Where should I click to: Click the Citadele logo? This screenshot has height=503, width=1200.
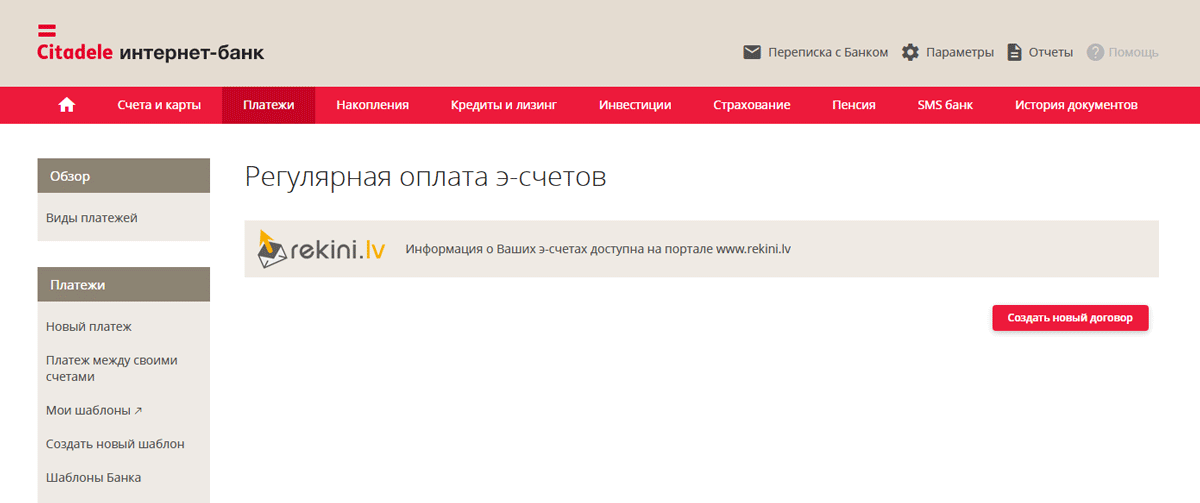74,44
